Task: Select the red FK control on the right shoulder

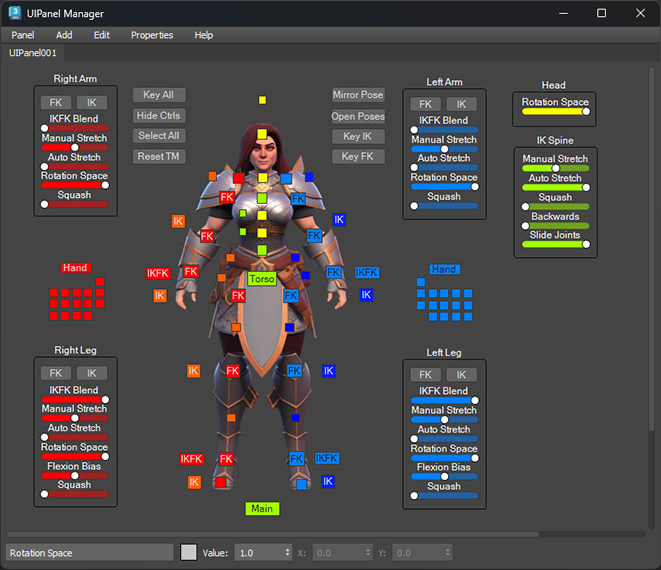Action: click(x=227, y=197)
